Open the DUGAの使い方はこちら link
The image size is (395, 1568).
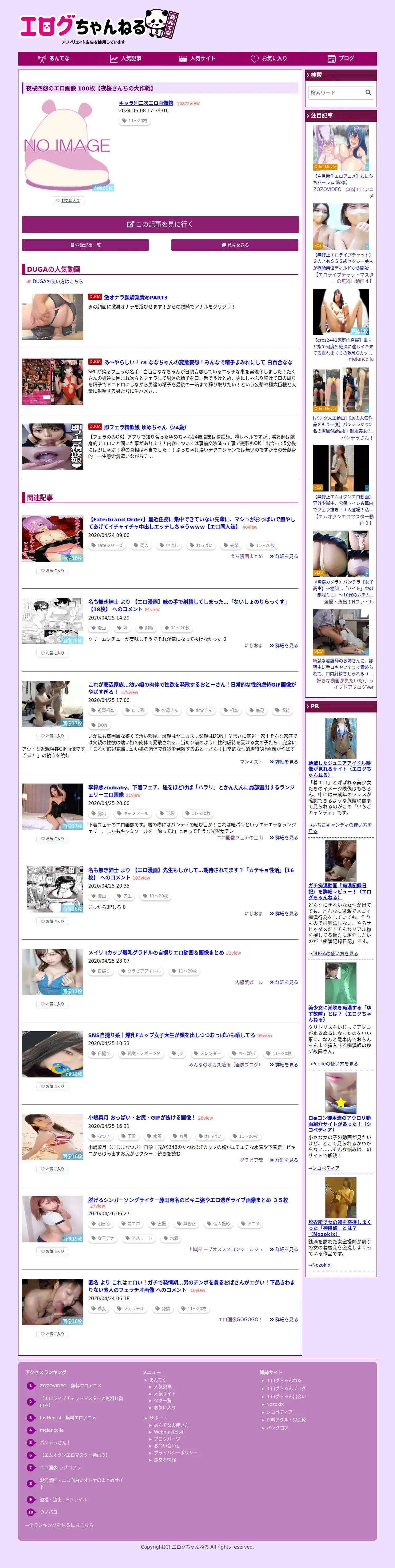coord(58,281)
